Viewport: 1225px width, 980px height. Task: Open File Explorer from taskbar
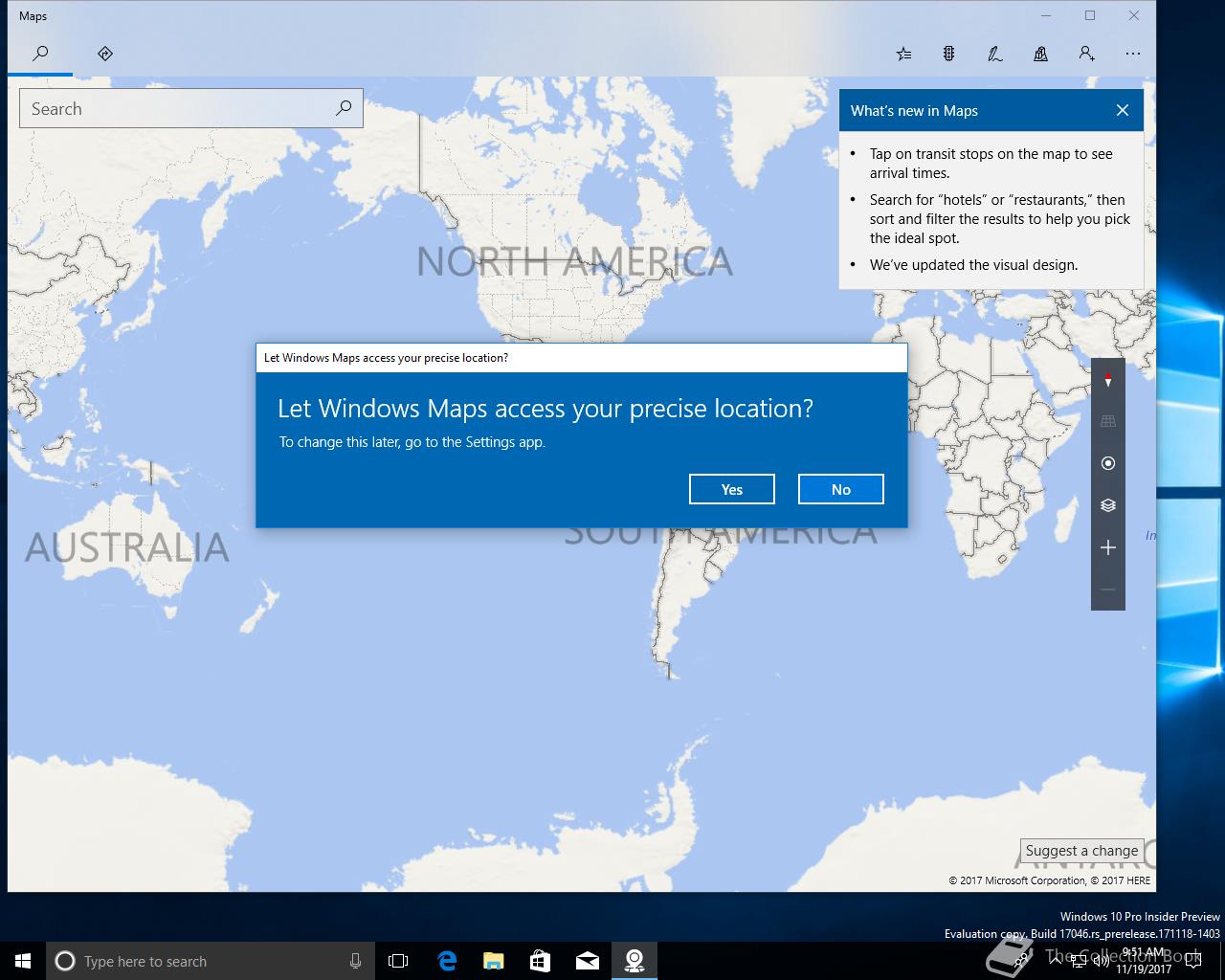pyautogui.click(x=494, y=961)
